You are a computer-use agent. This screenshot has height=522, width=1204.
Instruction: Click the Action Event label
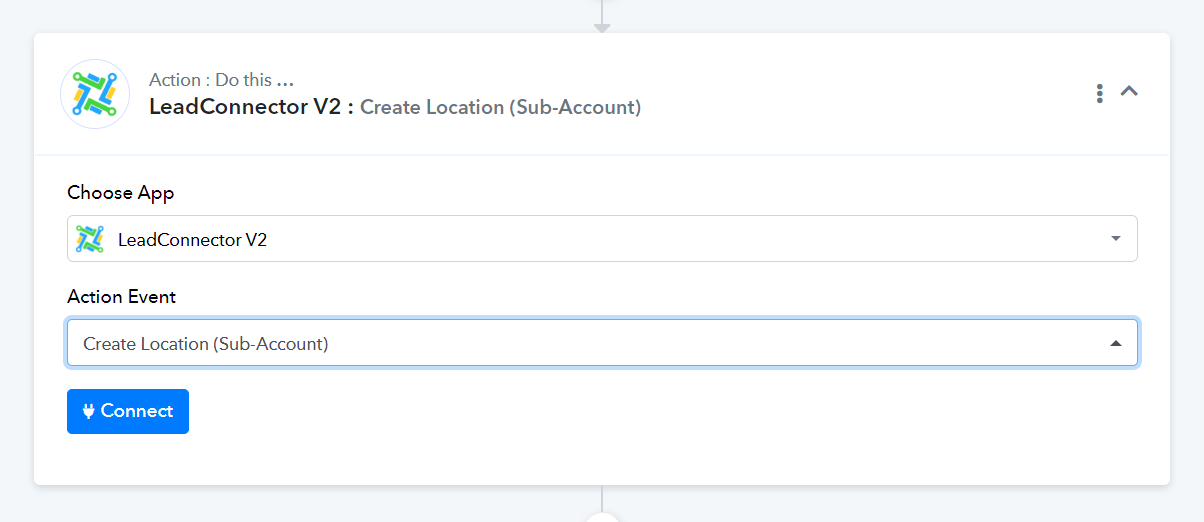click(122, 297)
